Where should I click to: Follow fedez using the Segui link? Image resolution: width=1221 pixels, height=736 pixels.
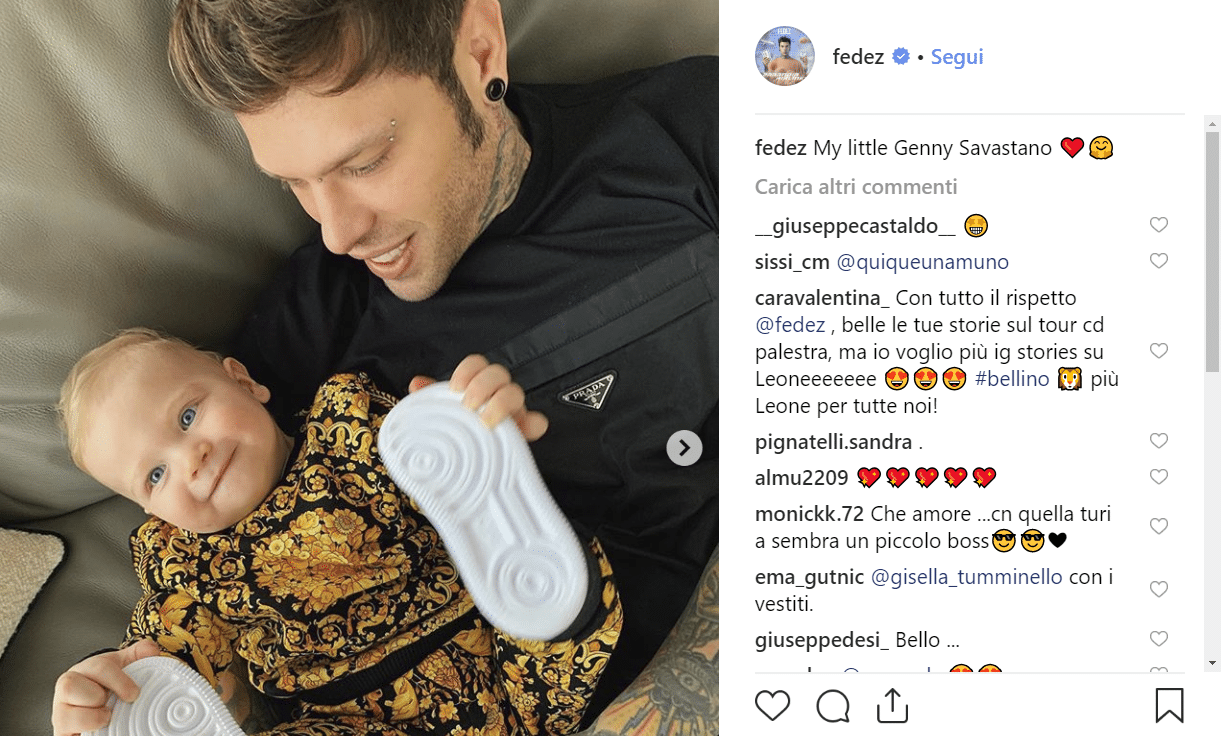pos(957,57)
